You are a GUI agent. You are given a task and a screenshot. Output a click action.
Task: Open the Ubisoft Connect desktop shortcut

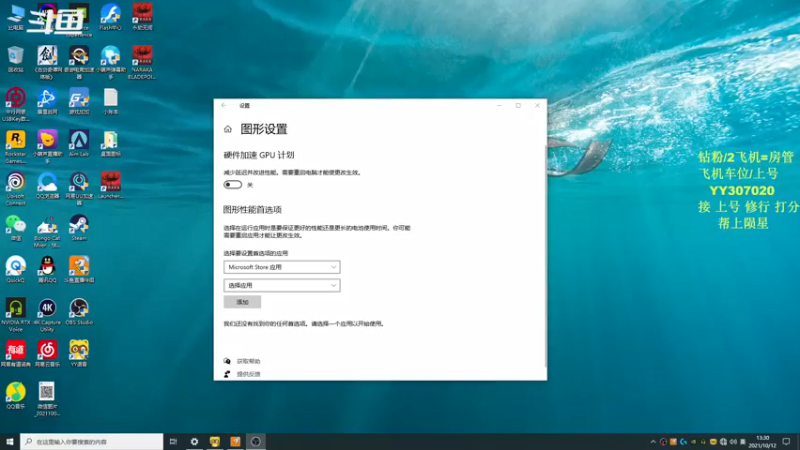click(x=15, y=189)
